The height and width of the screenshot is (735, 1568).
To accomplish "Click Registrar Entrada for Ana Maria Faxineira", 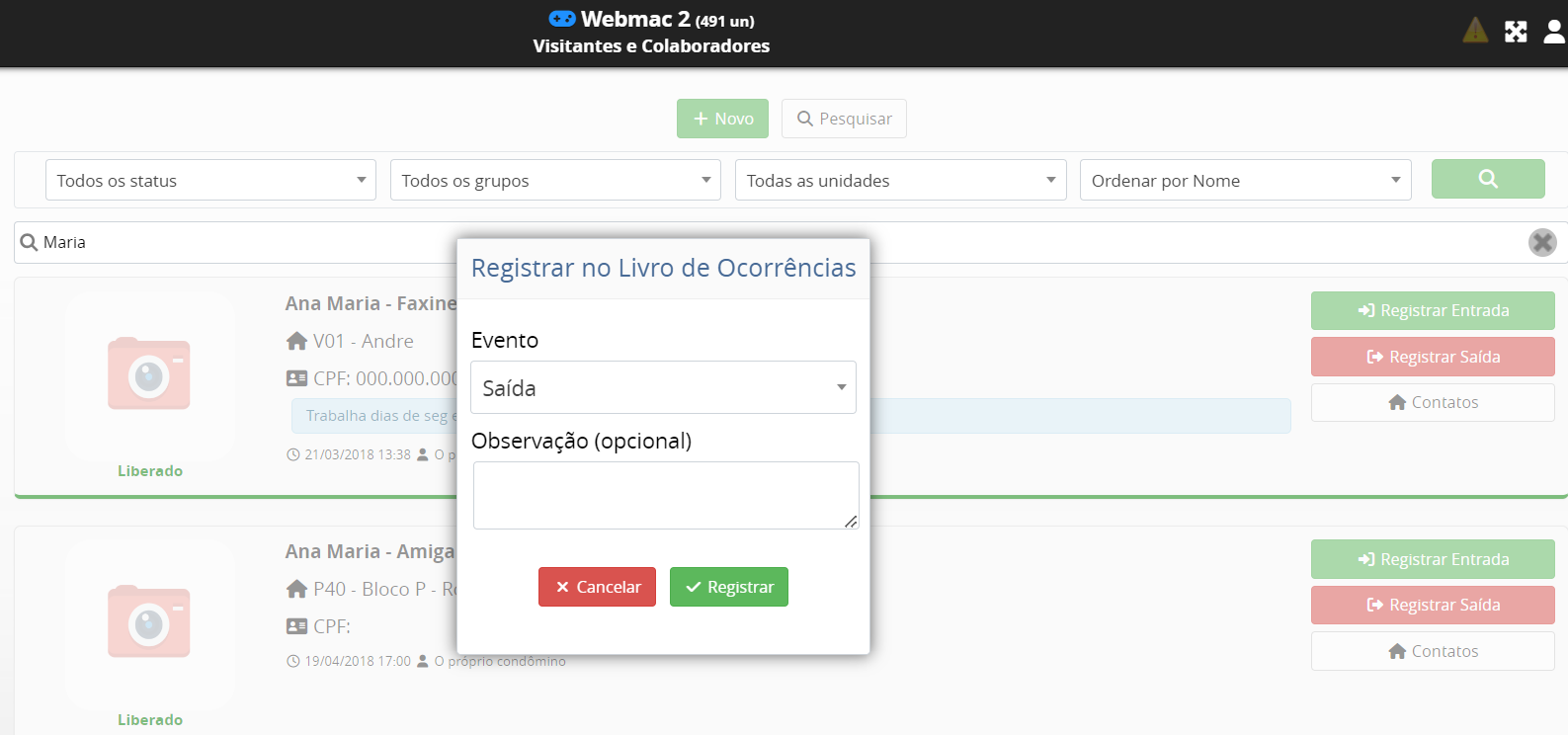I will click(x=1432, y=310).
